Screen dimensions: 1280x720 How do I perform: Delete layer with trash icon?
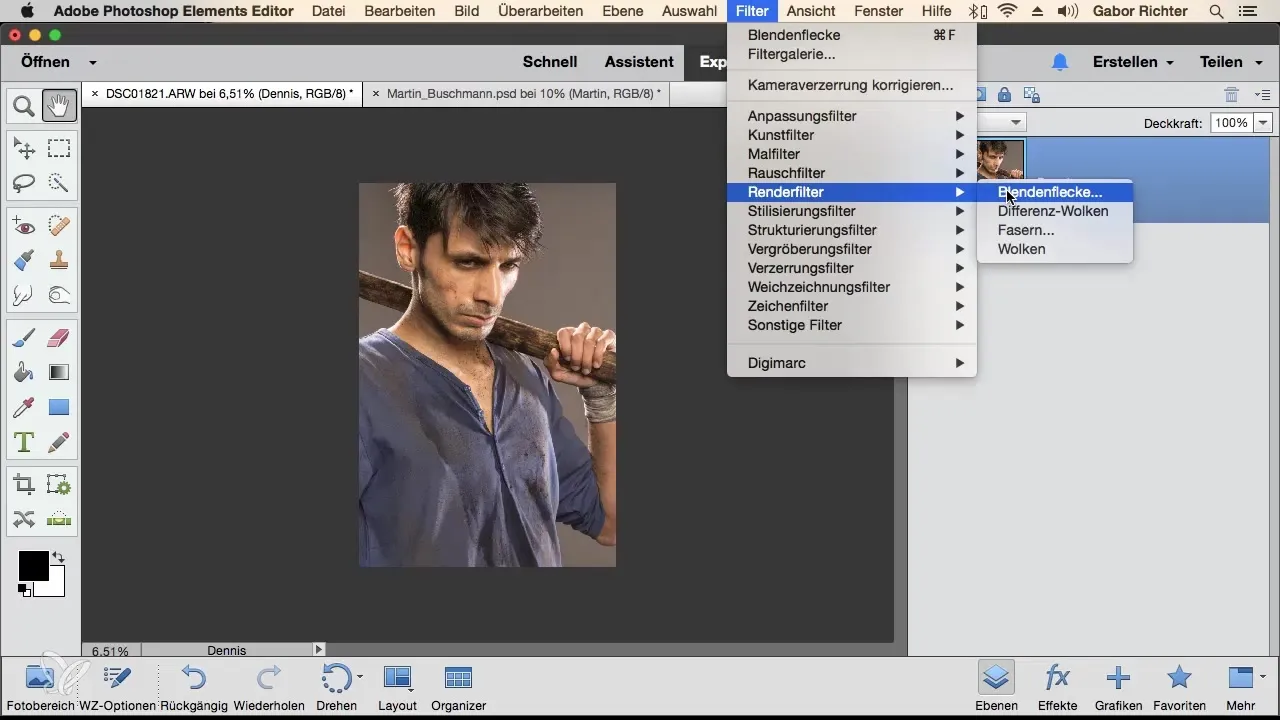(1231, 95)
